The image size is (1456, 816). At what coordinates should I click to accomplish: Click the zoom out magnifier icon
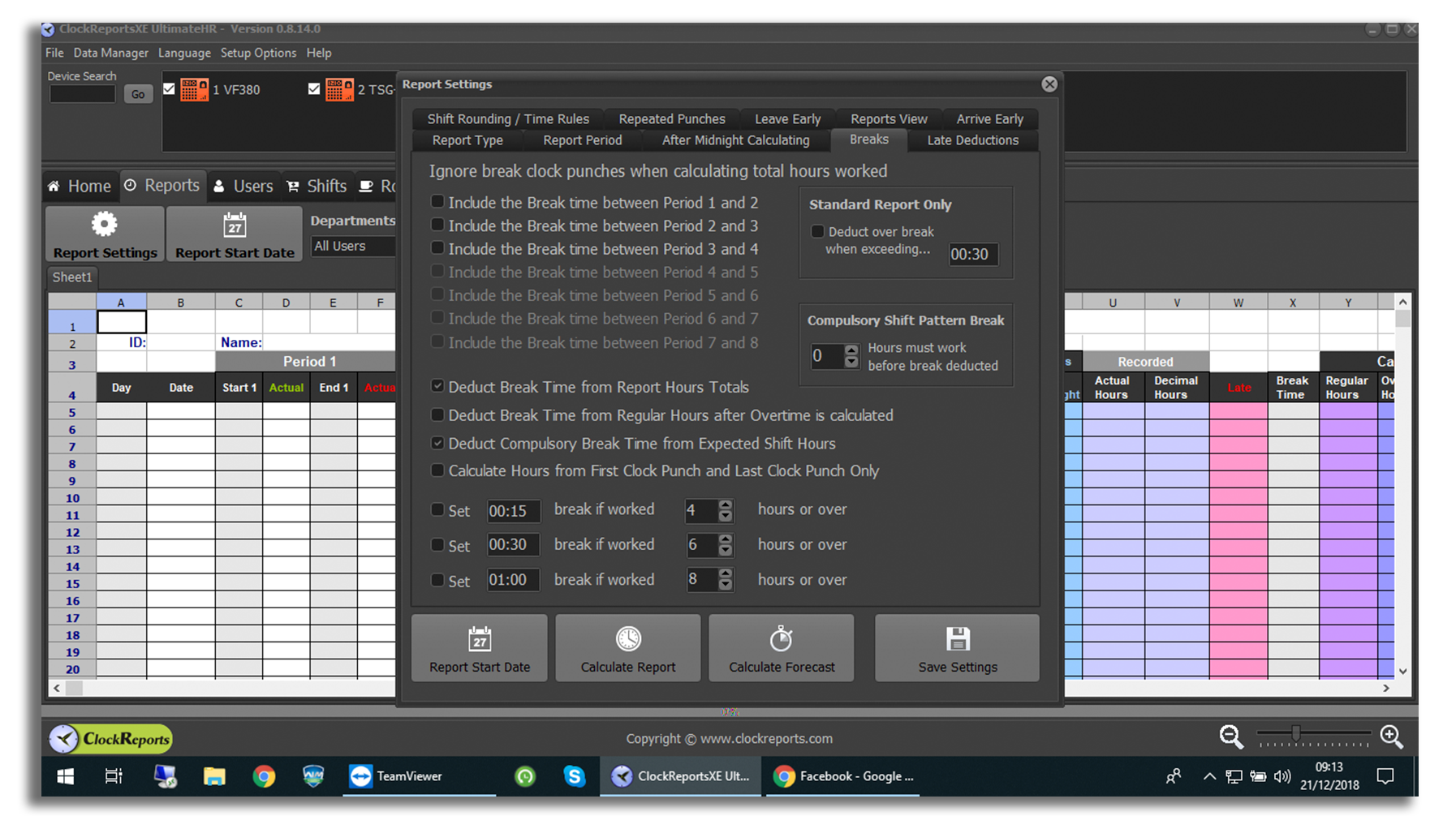tap(1230, 737)
